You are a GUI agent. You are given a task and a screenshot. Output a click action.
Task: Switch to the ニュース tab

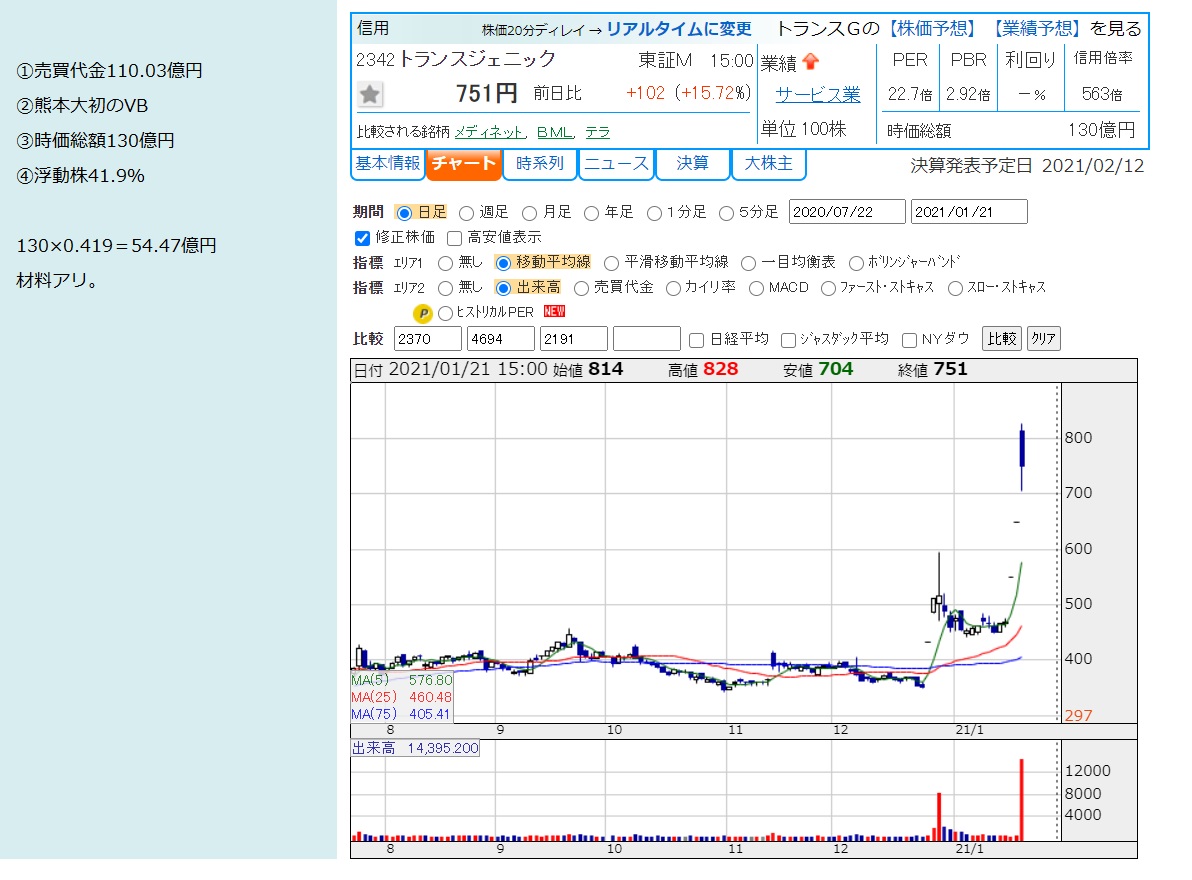[x=616, y=164]
